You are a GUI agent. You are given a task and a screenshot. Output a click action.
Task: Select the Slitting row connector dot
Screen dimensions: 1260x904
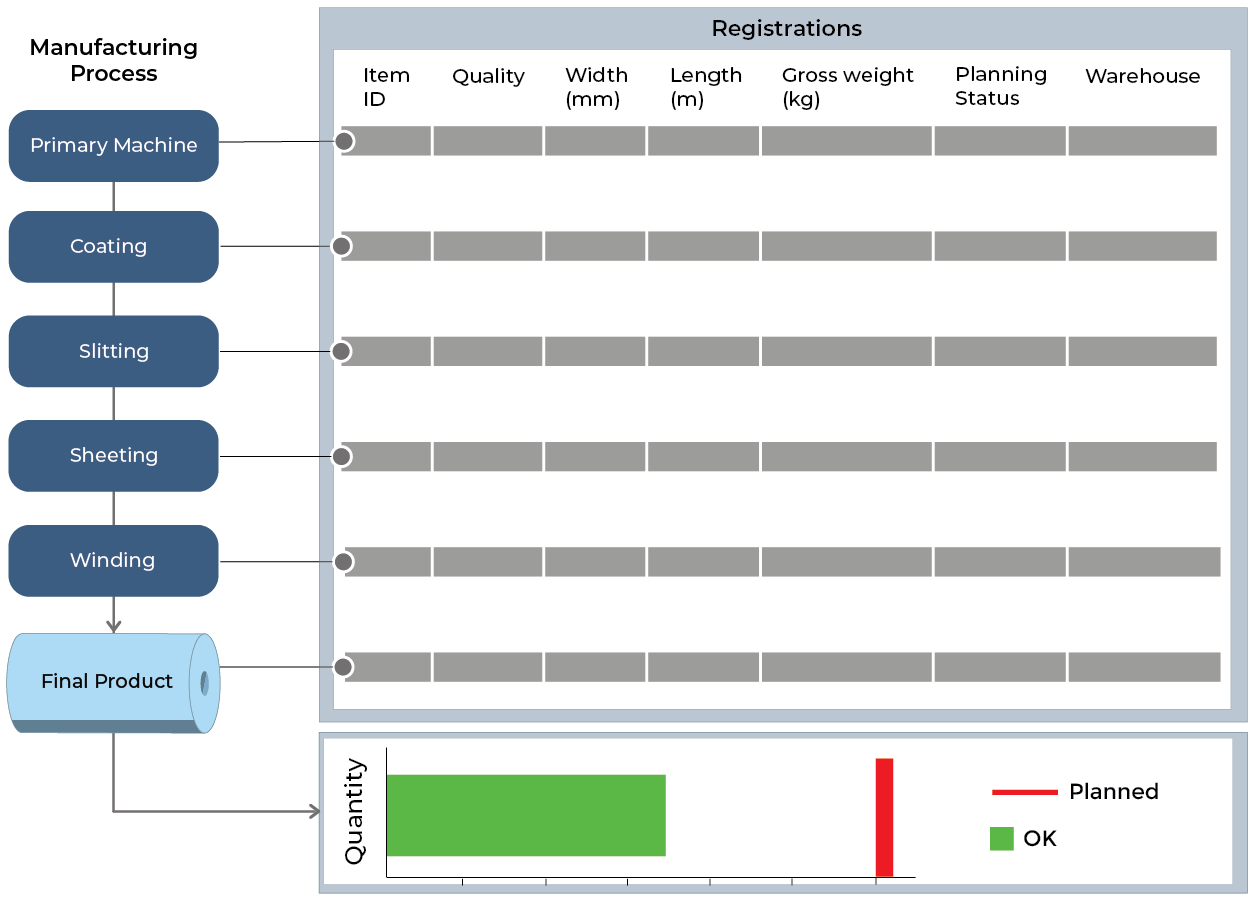click(341, 351)
